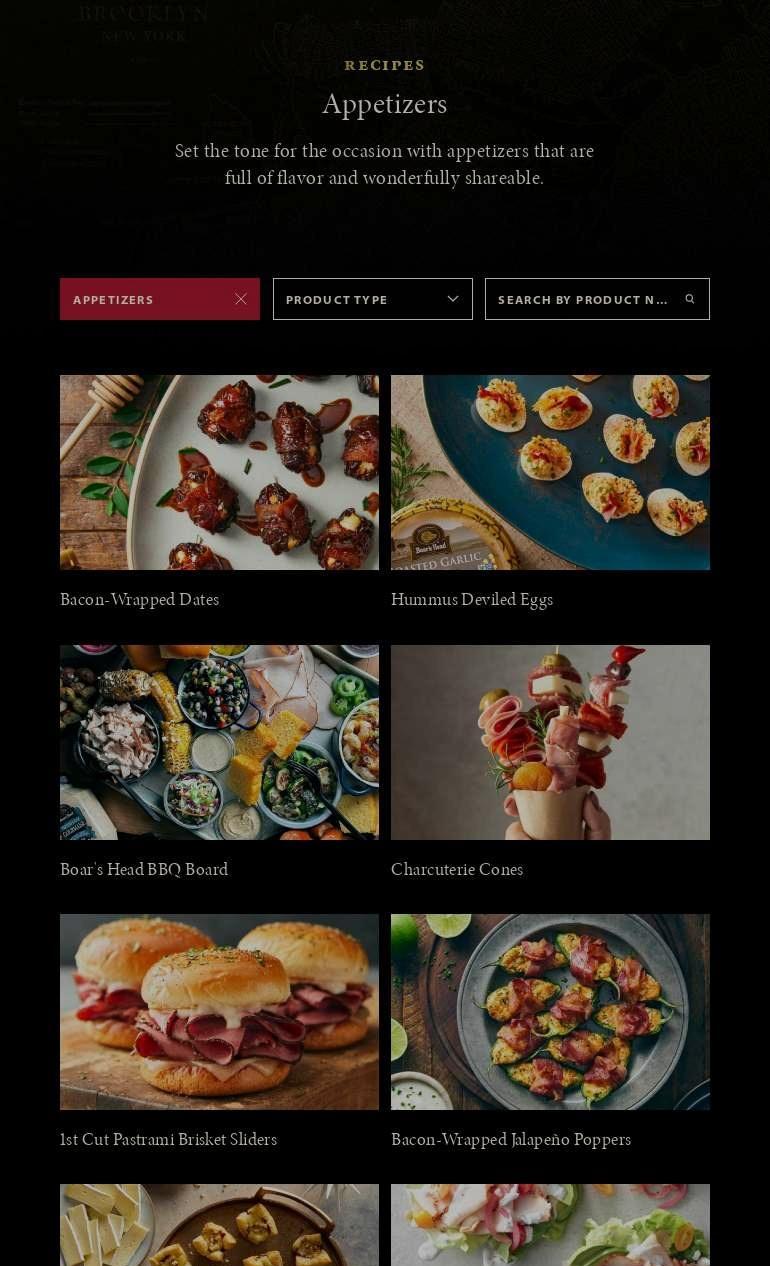Viewport: 770px width, 1266px height.
Task: Open the Bacon-Wrapped Dates recipe photo
Action: [219, 472]
